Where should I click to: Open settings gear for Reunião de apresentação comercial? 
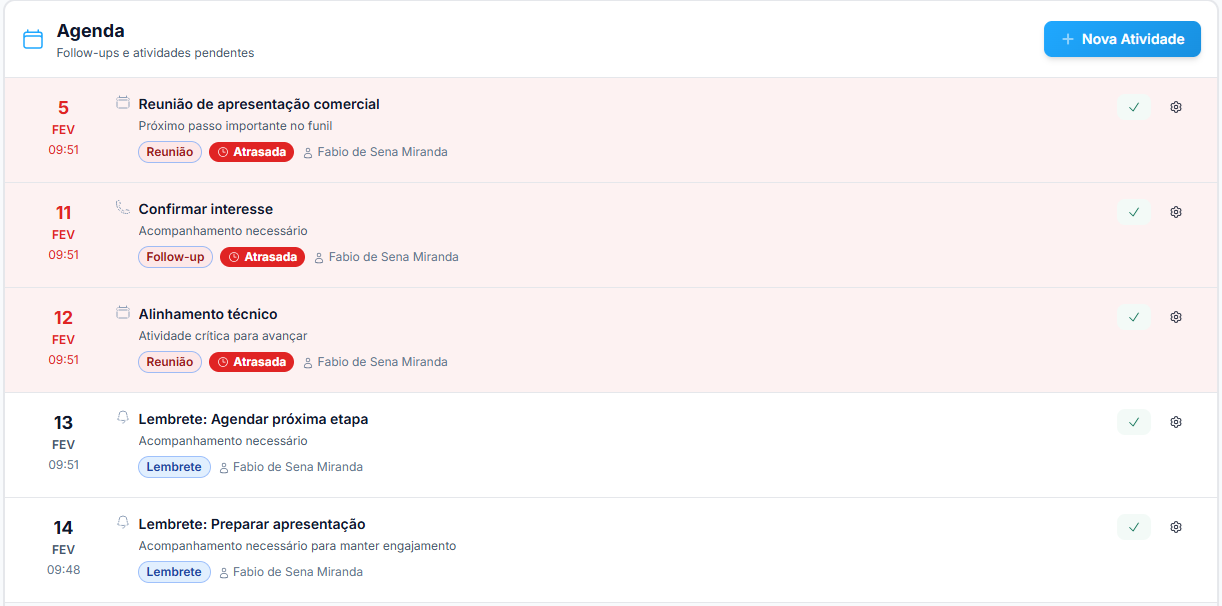(x=1176, y=107)
